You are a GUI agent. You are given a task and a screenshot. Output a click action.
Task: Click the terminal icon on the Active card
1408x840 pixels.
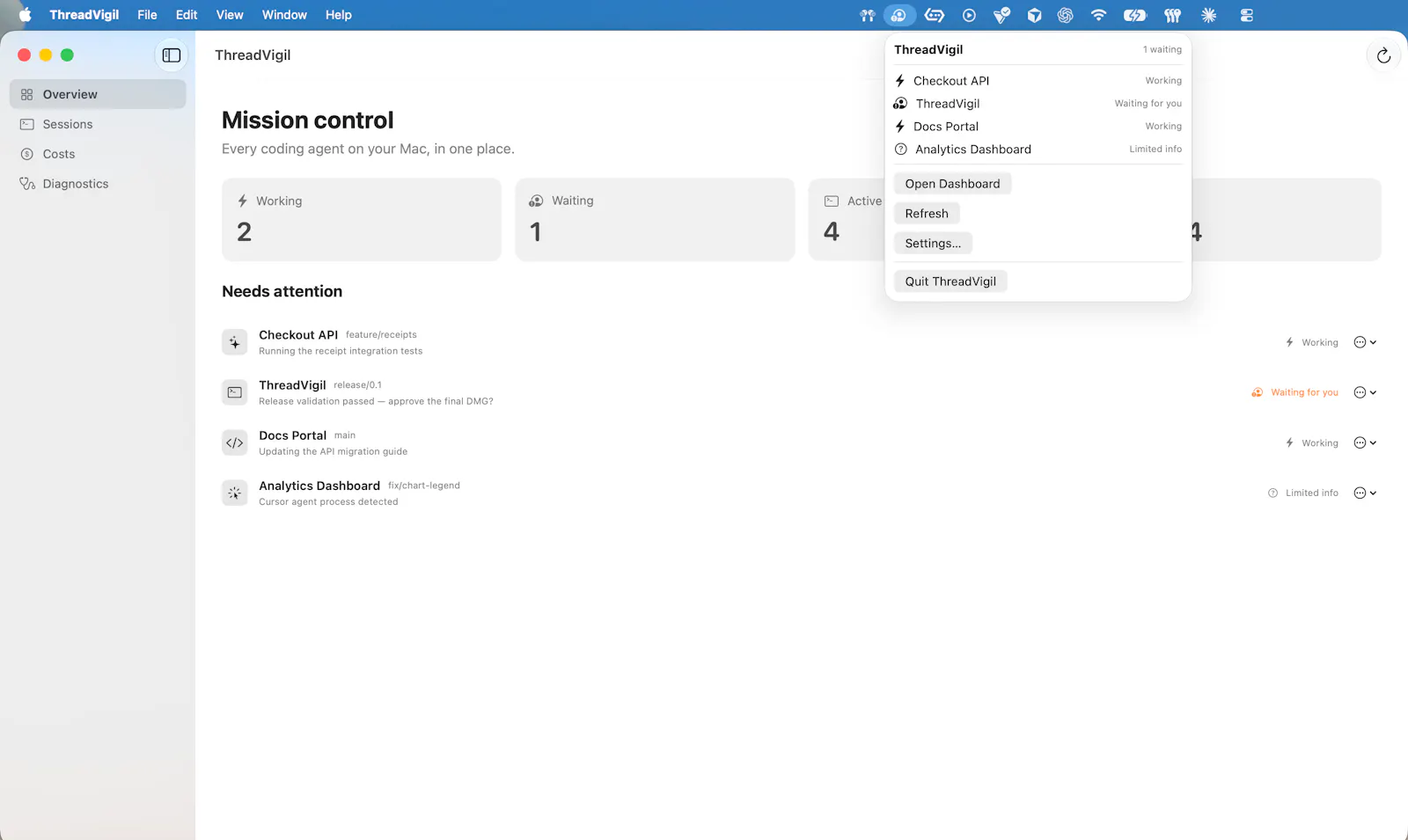tap(832, 201)
